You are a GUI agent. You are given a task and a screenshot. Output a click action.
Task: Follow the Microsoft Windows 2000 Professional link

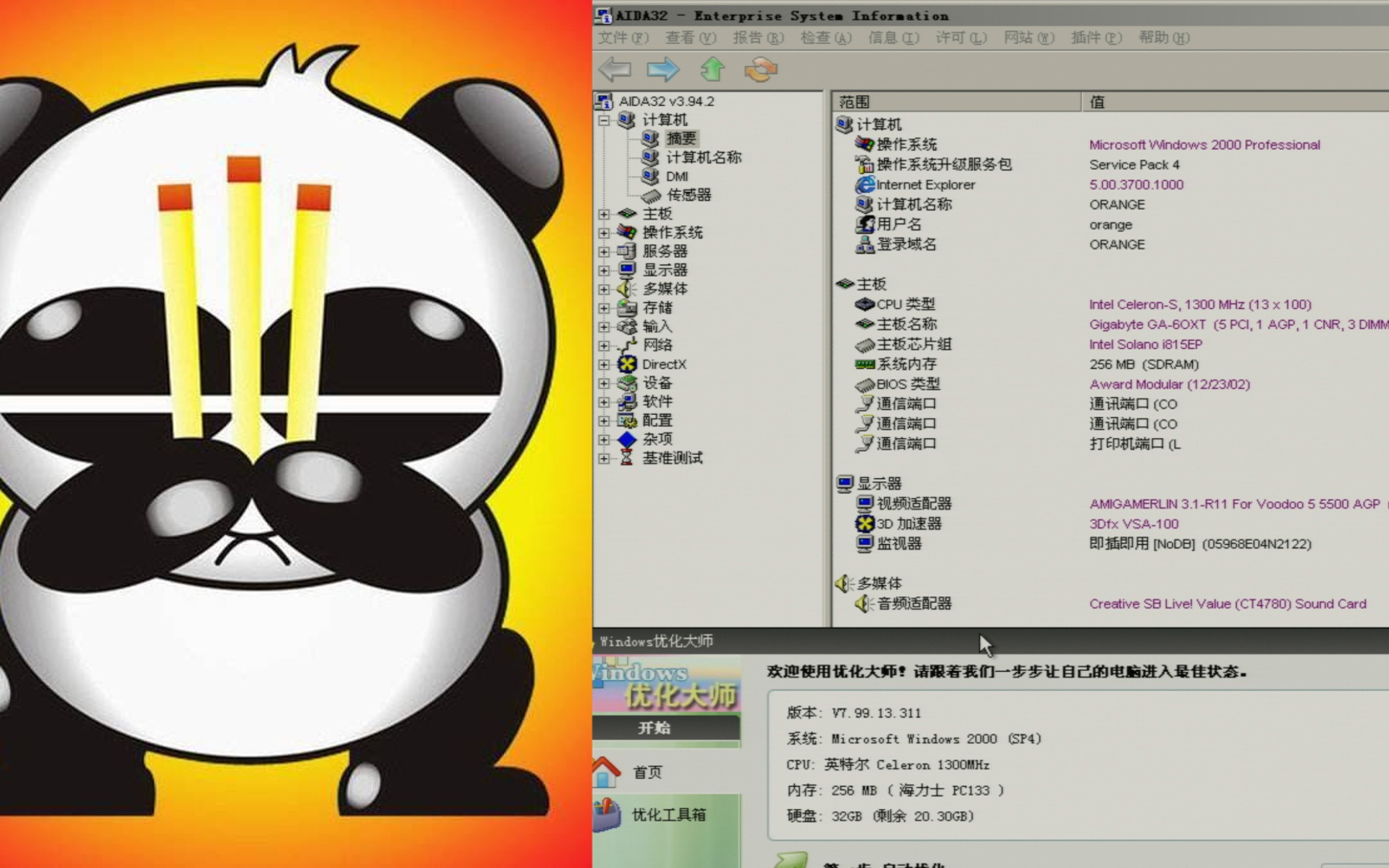click(1204, 145)
